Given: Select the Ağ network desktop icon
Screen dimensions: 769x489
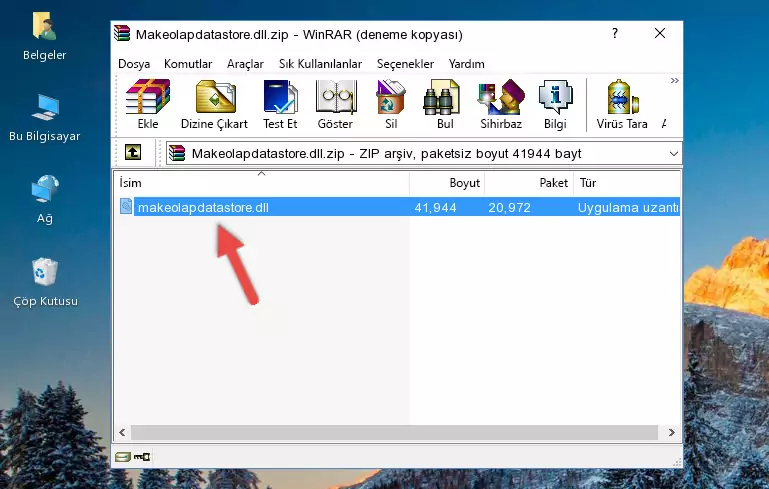Looking at the screenshot, I should (45, 199).
